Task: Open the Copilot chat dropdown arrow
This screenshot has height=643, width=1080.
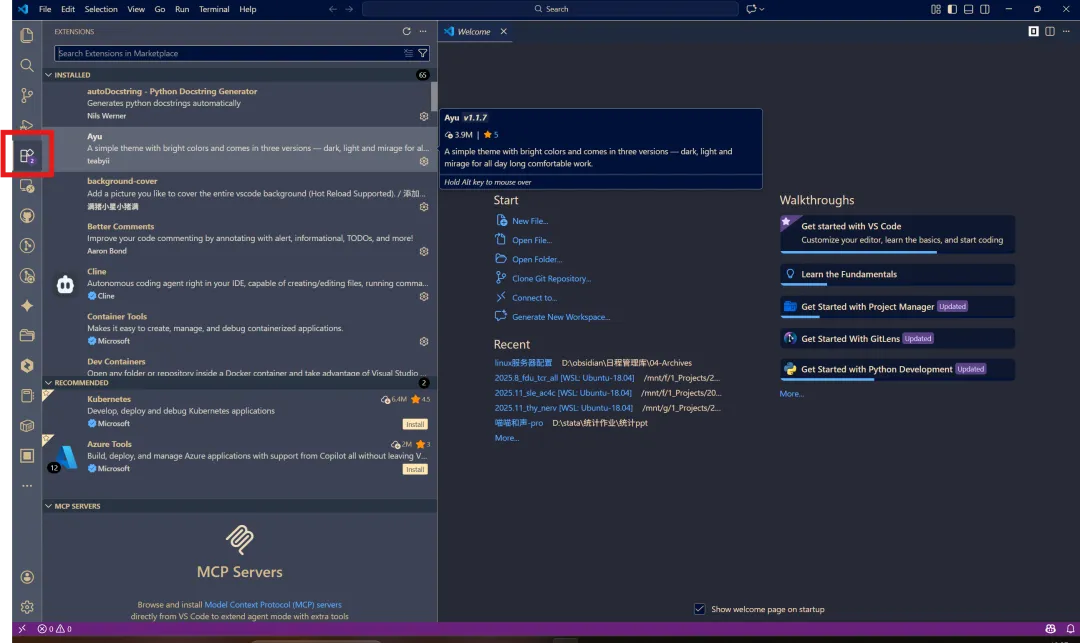Action: pos(762,9)
